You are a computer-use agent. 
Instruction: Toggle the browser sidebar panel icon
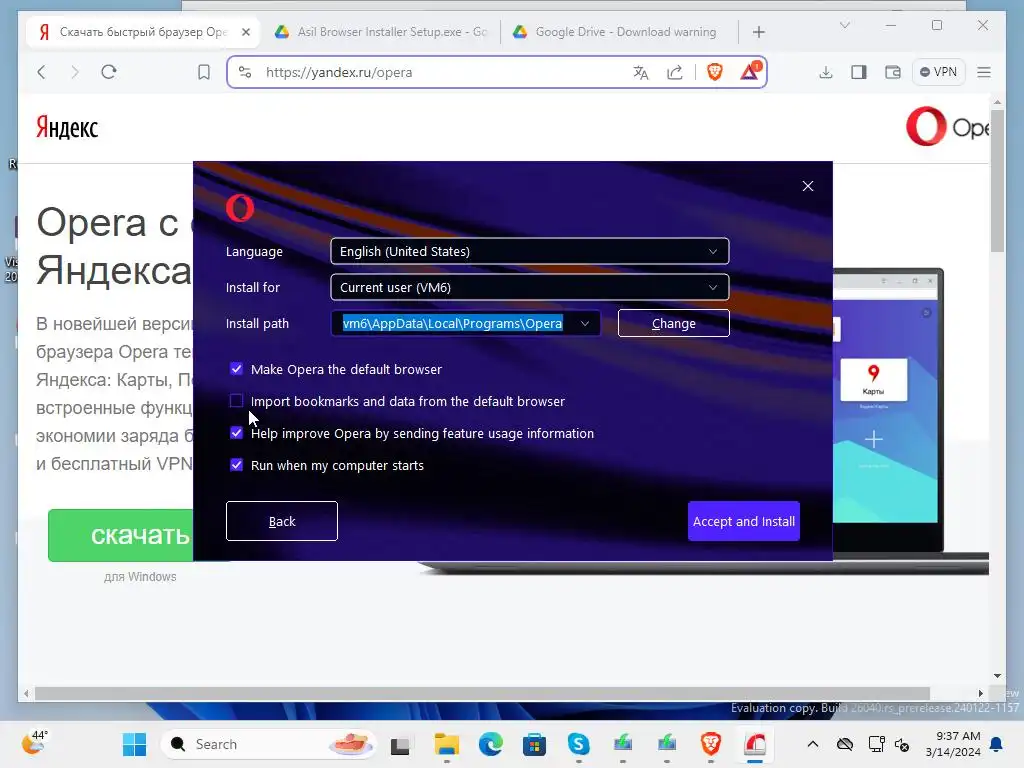pos(859,72)
